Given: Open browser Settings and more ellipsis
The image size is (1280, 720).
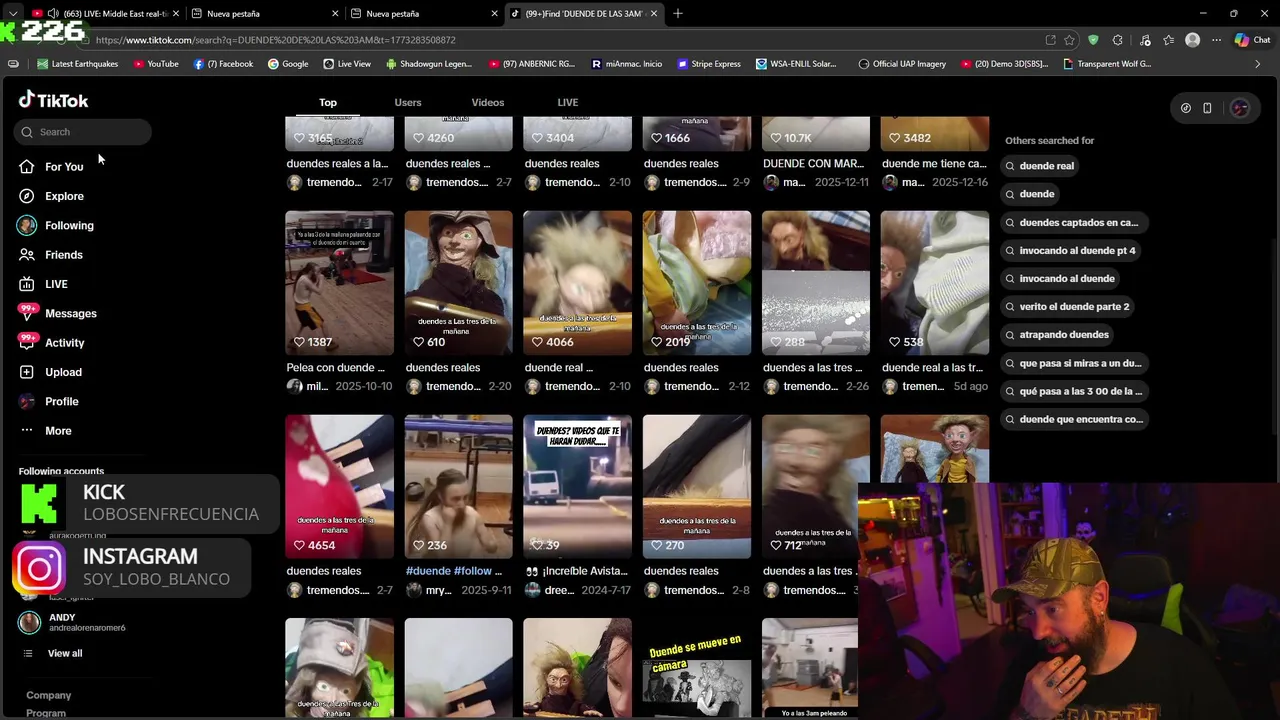Looking at the screenshot, I should [1216, 40].
